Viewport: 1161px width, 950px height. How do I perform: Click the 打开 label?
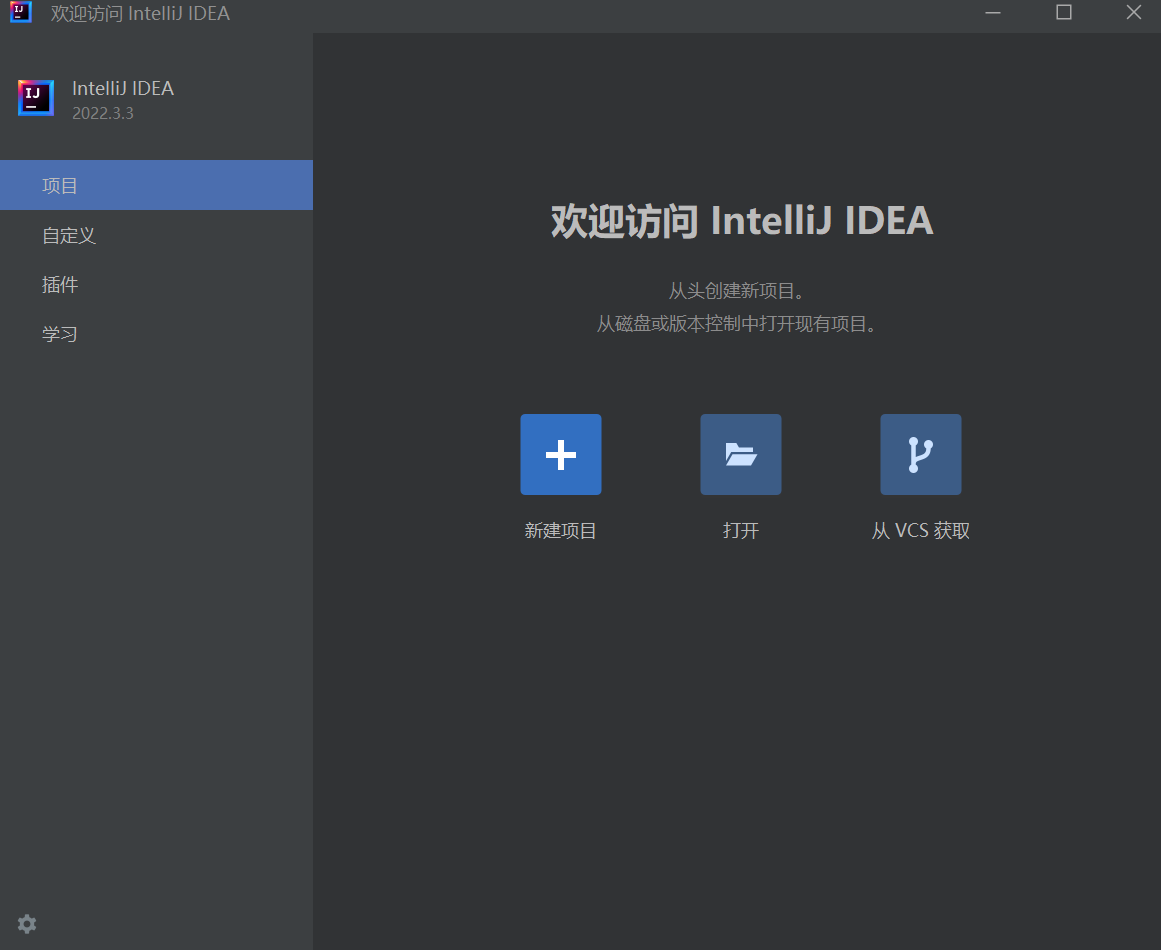[x=740, y=530]
